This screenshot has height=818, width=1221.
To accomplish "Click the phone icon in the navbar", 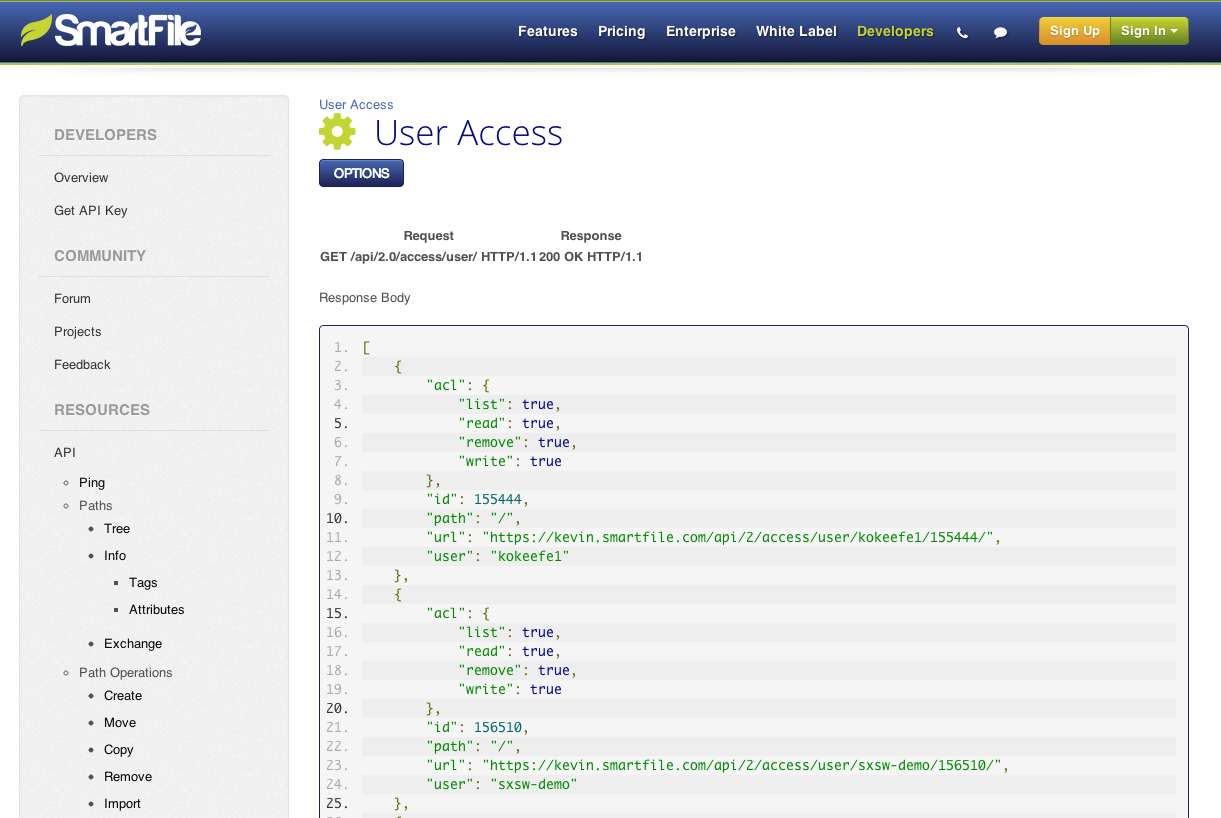I will (961, 32).
